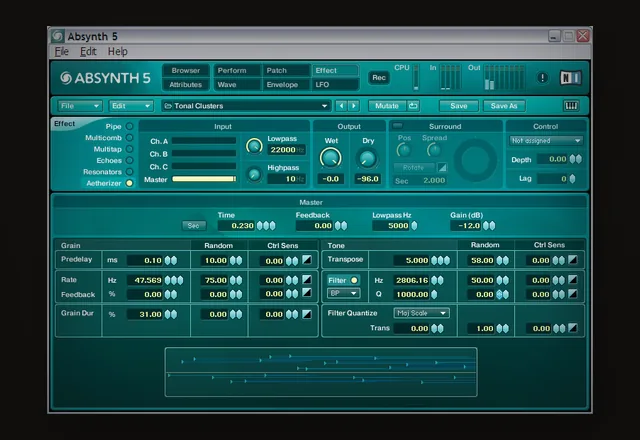Viewport: 640px width, 440px height.
Task: Click Trans Ctrl Sens invert icon
Action: pos(573,328)
